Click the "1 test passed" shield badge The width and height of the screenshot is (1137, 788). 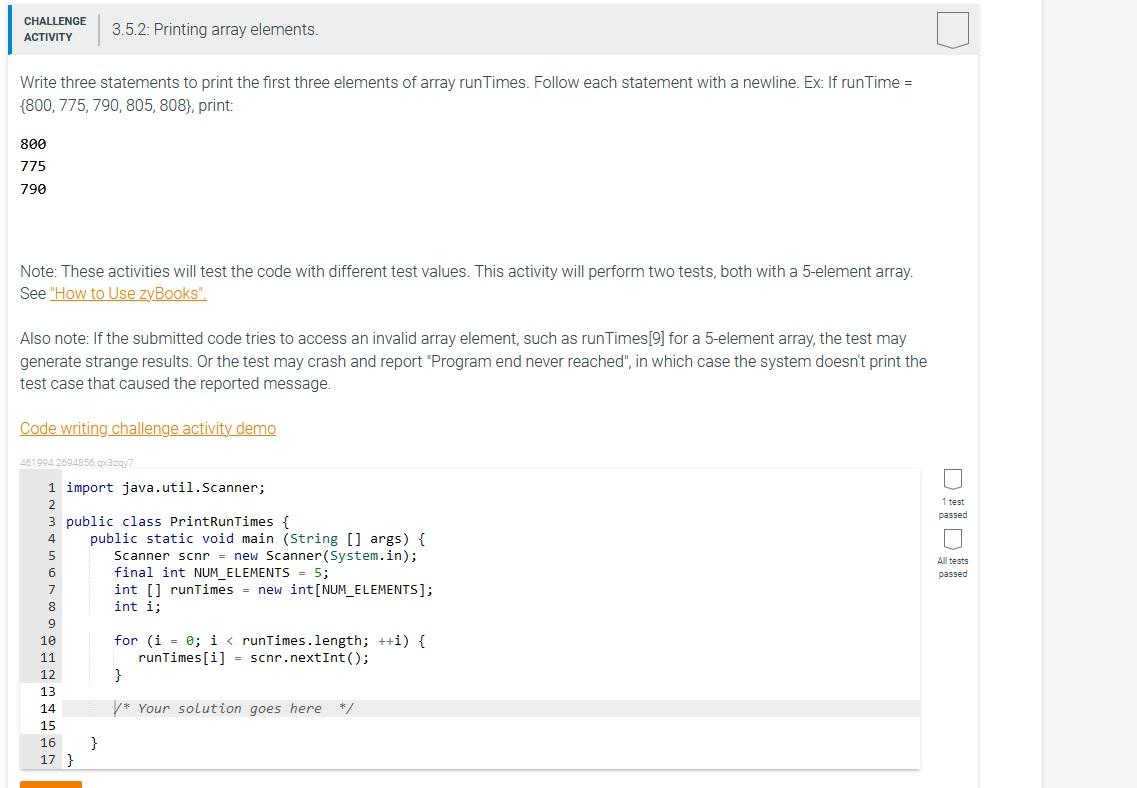(952, 480)
